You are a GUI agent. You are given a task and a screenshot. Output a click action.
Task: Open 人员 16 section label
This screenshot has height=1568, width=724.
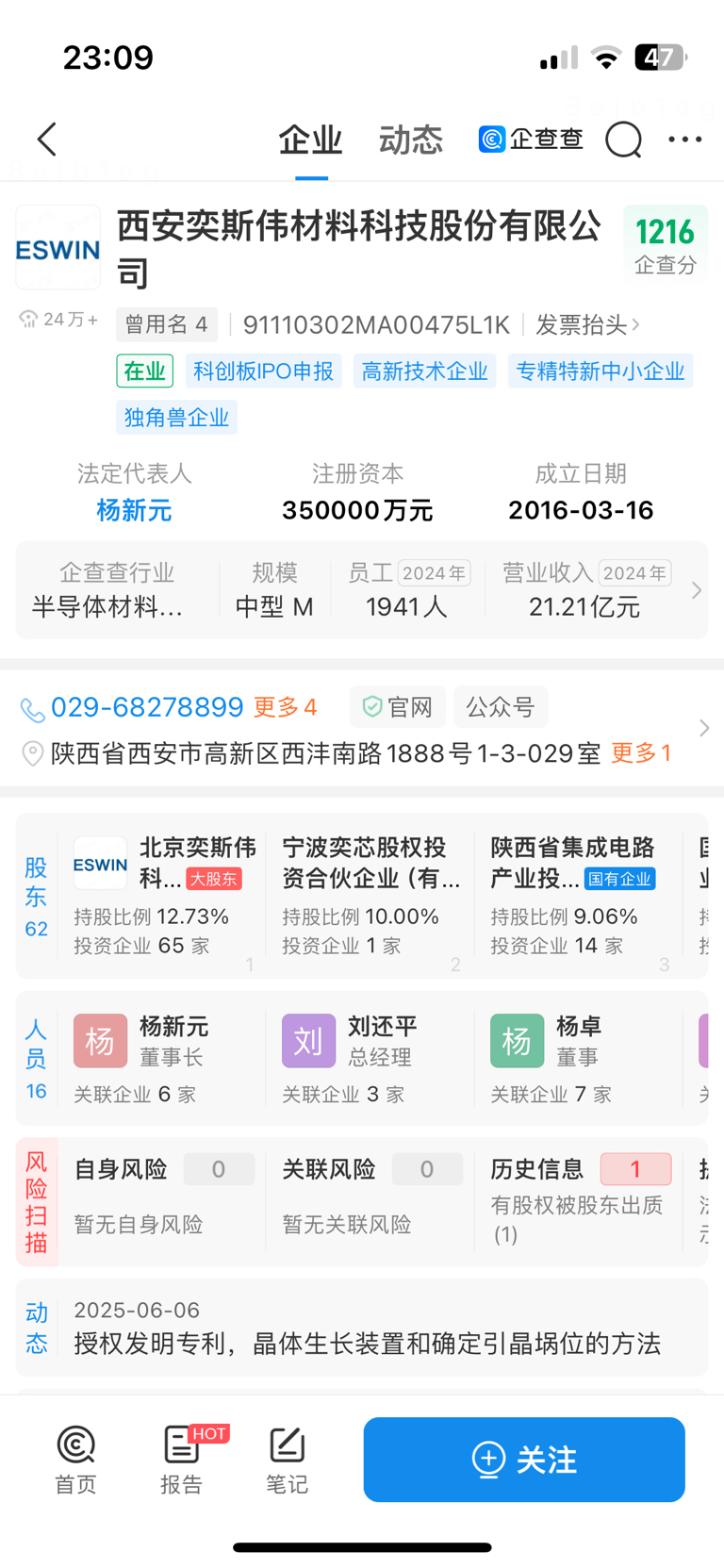[x=37, y=1059]
